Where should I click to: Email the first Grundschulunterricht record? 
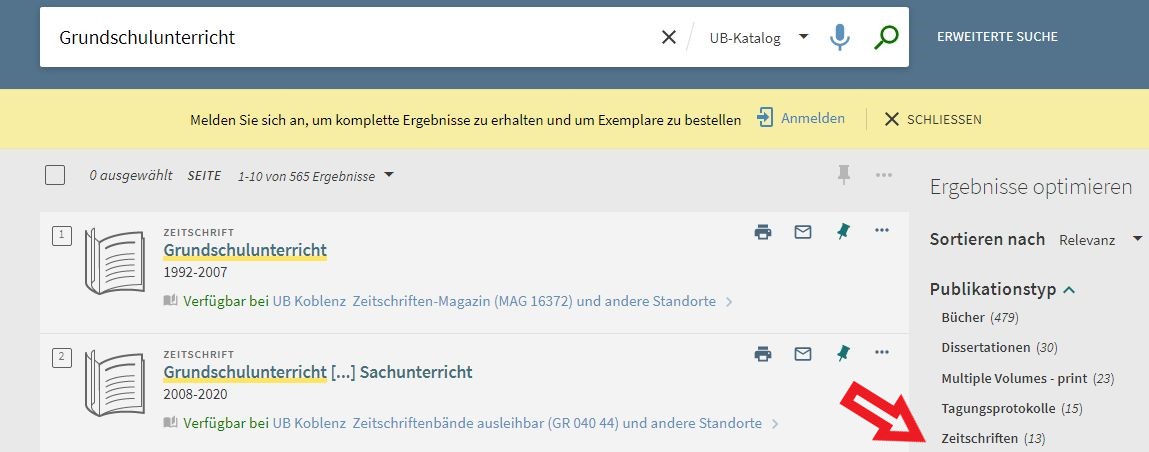(x=803, y=231)
